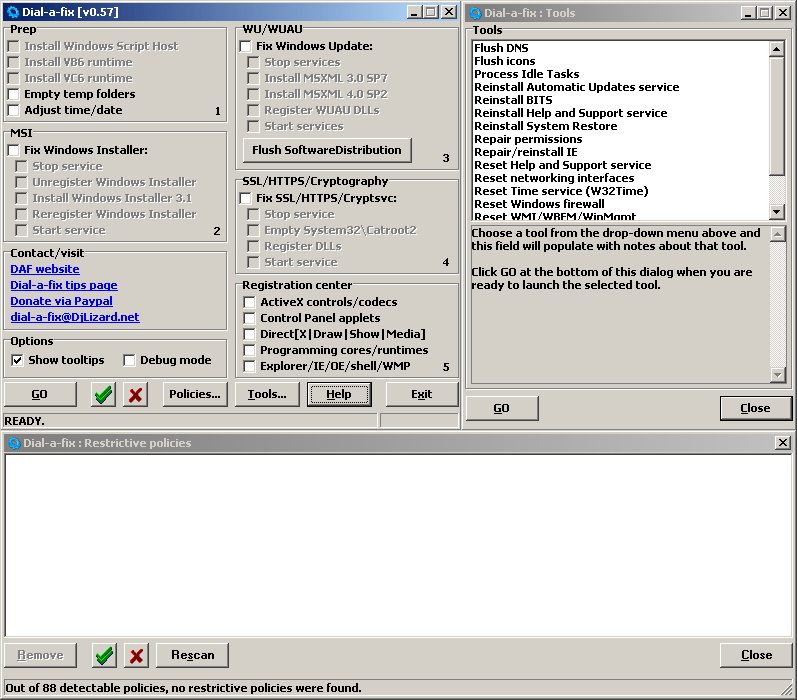Enable Programming cores/runtimes checkbox
The height and width of the screenshot is (700, 797).
(250, 350)
